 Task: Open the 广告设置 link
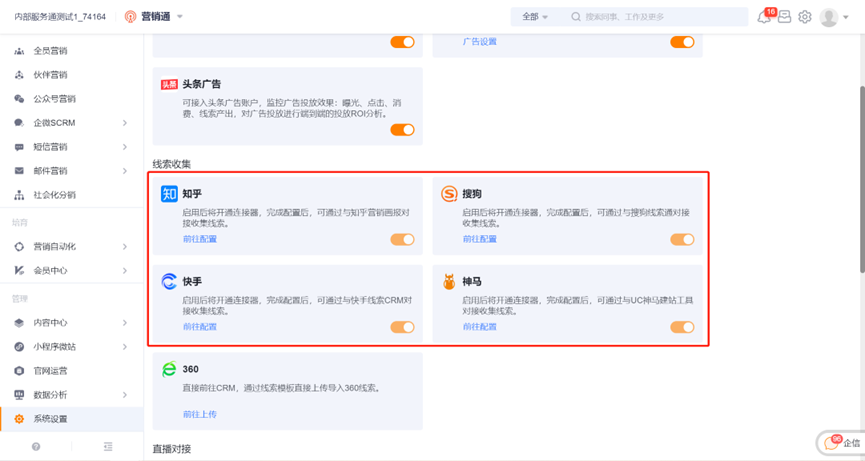click(x=479, y=41)
